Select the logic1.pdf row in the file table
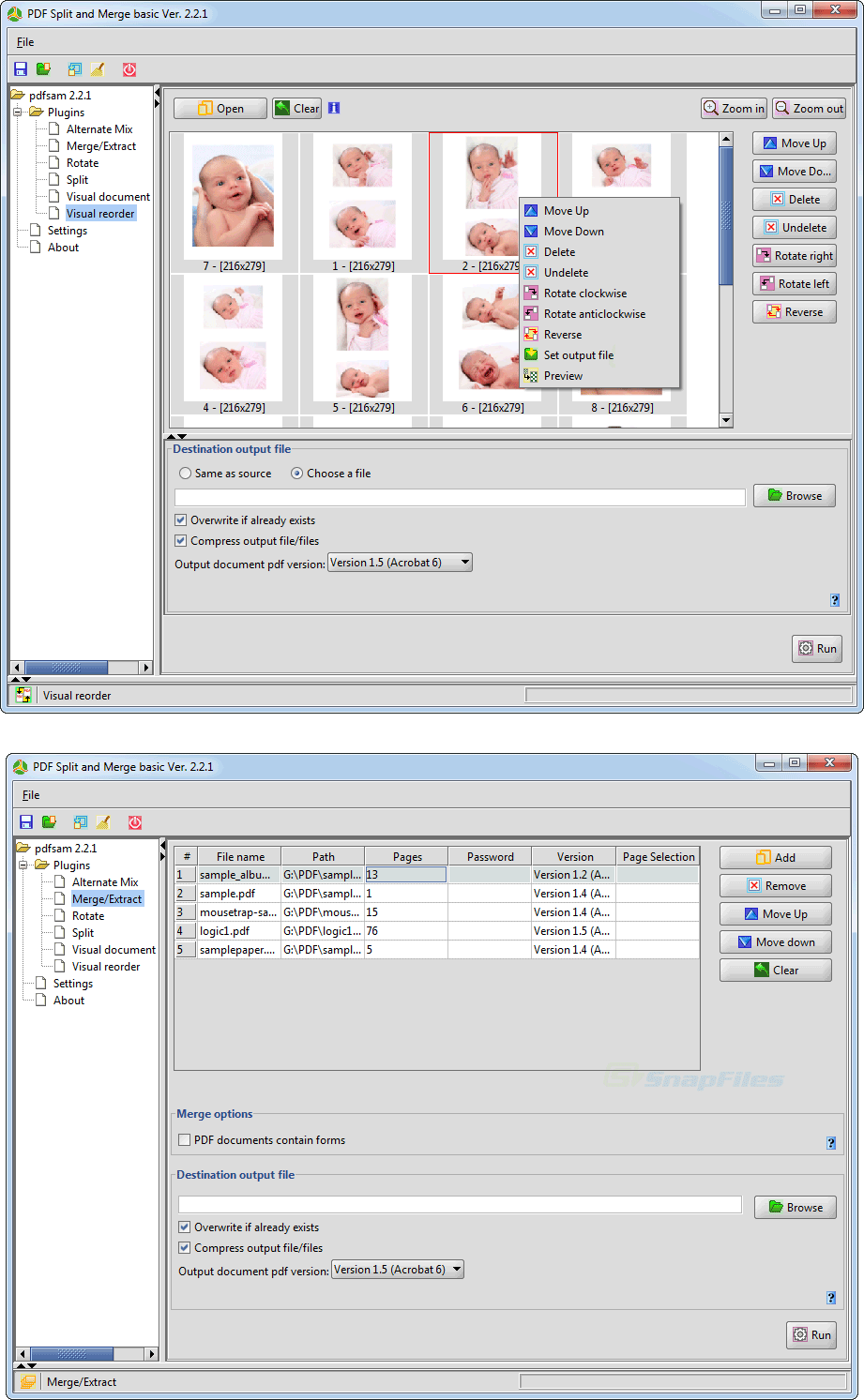 coord(225,931)
